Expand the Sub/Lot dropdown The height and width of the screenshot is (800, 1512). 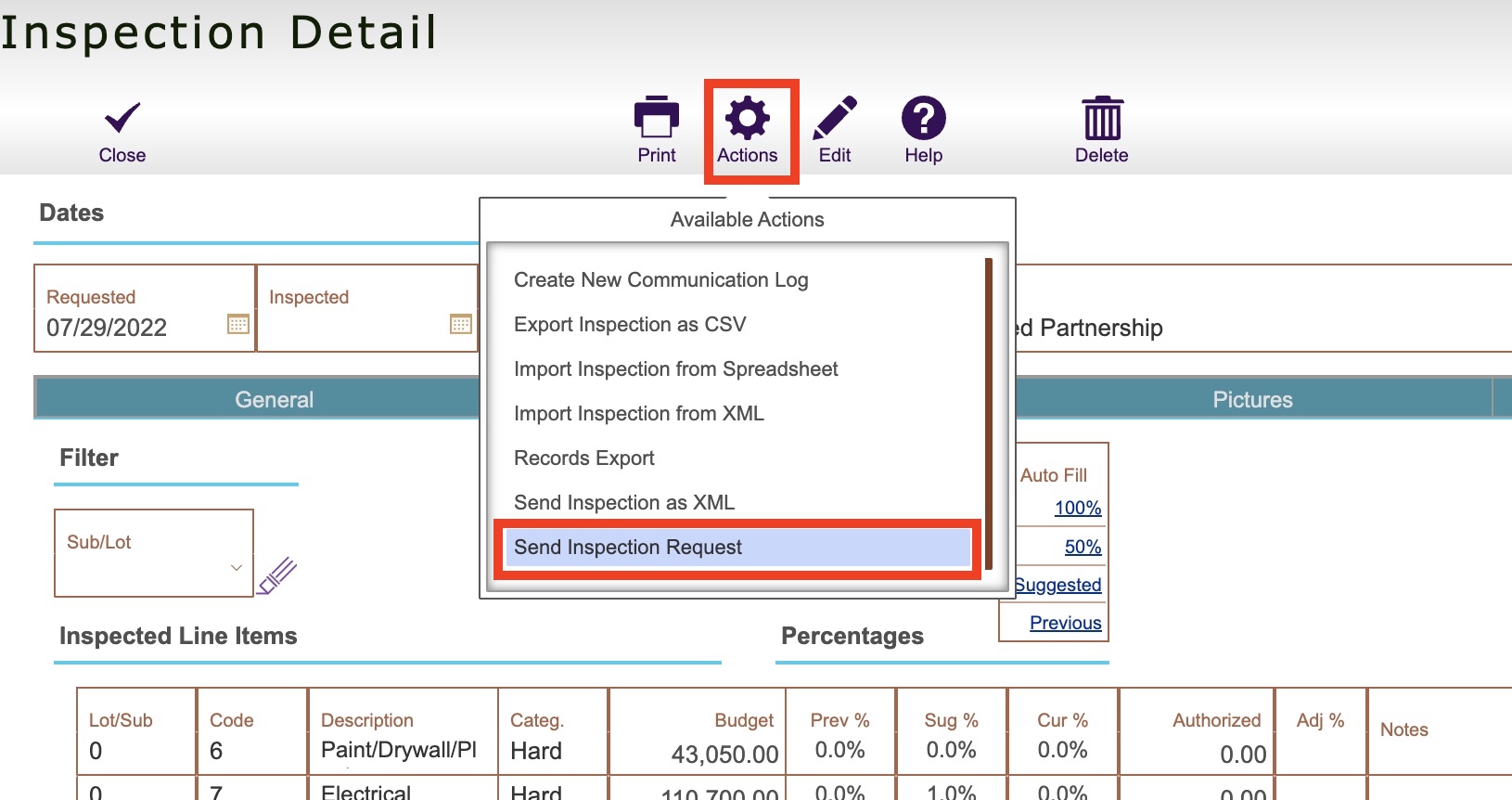(x=237, y=567)
